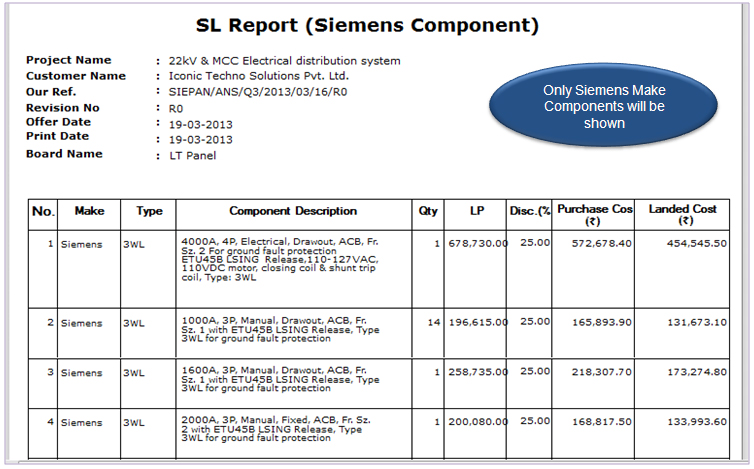Screen dimensions: 754x469
Task: Click landed cost 133,993.60
Action: [697, 422]
